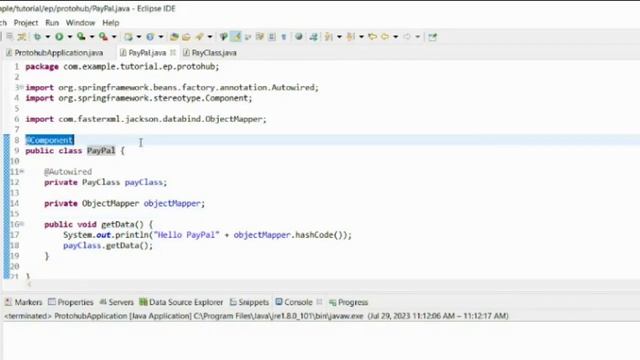The width and height of the screenshot is (640, 360).
Task: Click the terminated ProtohubApplication console status line
Action: pos(256,316)
